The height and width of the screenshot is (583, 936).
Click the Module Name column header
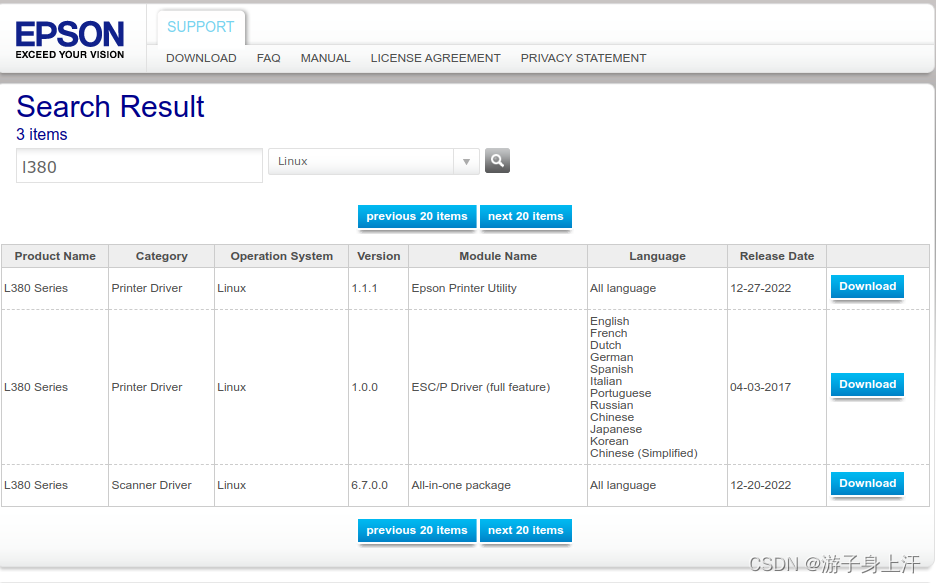498,256
